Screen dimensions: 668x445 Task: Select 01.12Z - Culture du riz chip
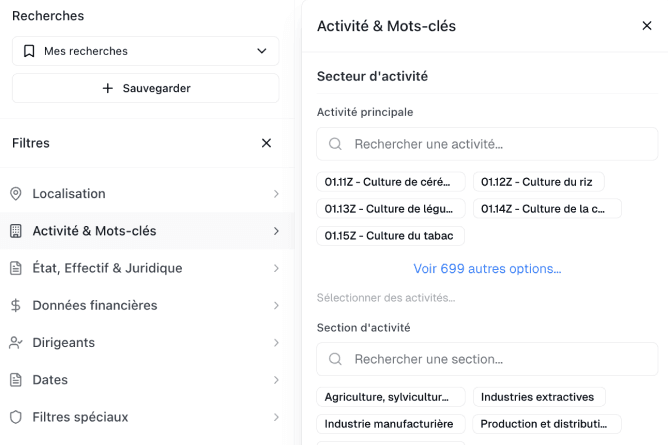(x=538, y=182)
